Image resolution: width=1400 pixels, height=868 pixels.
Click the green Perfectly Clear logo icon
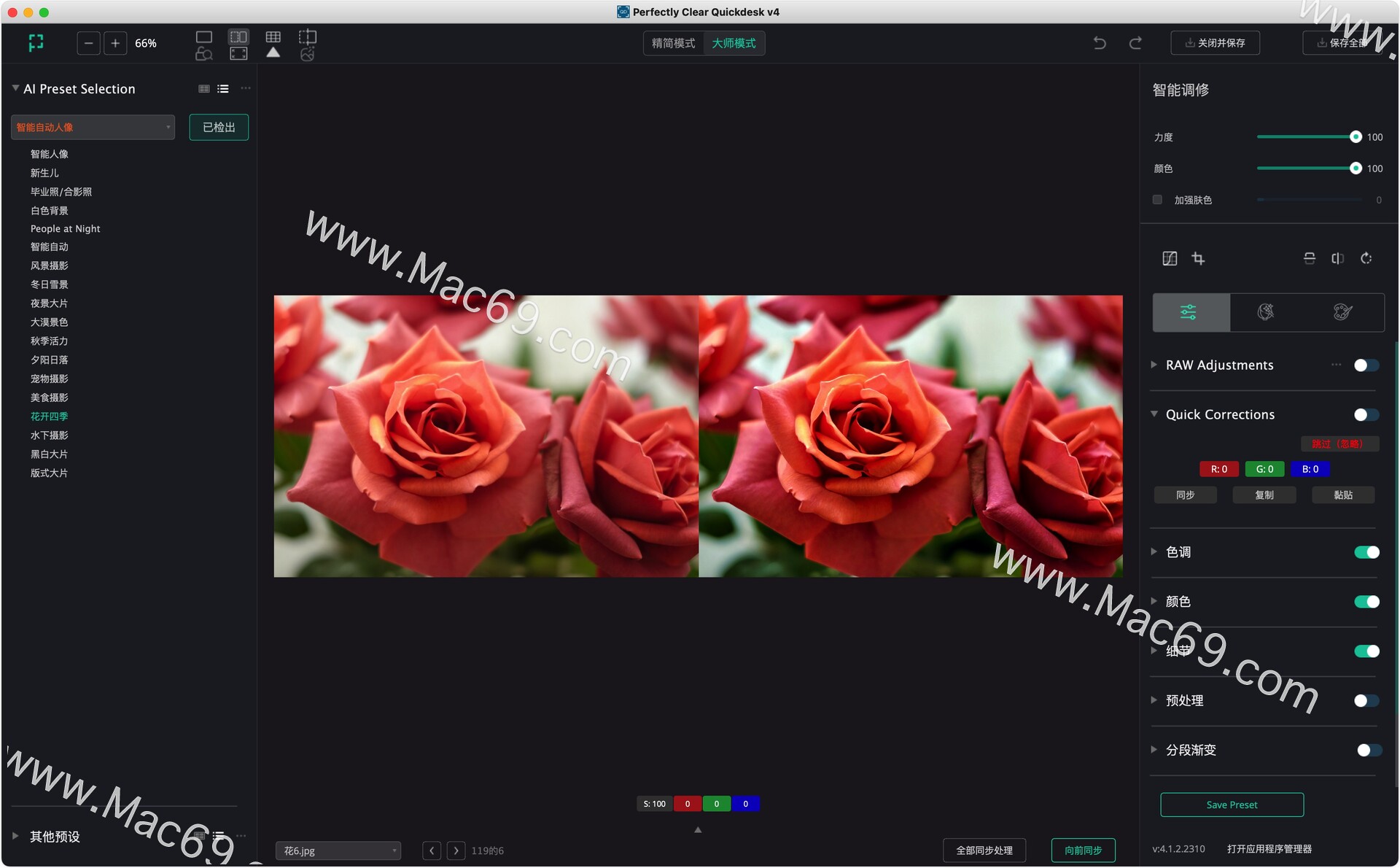pos(36,43)
